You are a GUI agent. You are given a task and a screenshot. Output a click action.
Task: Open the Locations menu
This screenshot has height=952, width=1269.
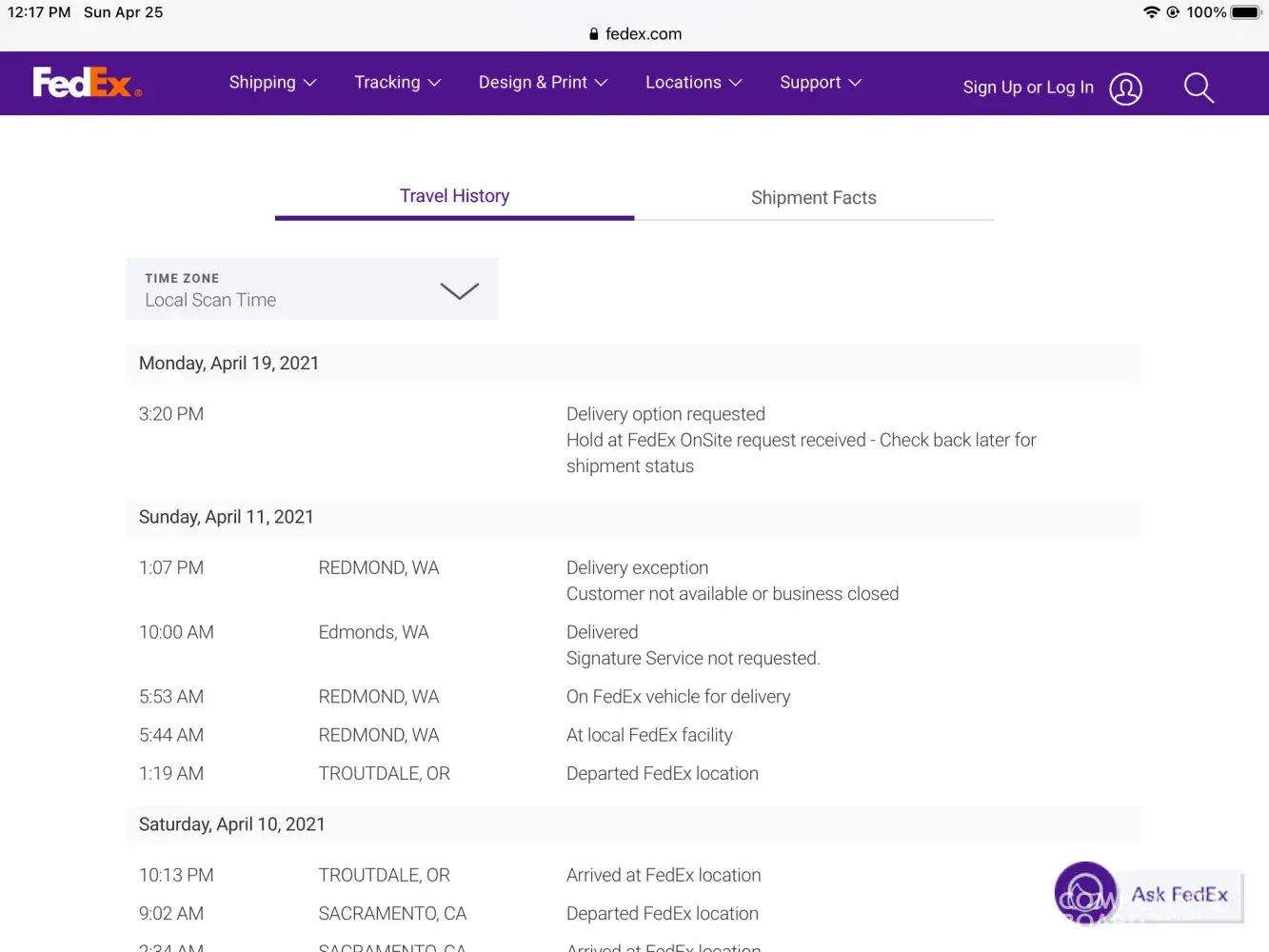coord(693,83)
